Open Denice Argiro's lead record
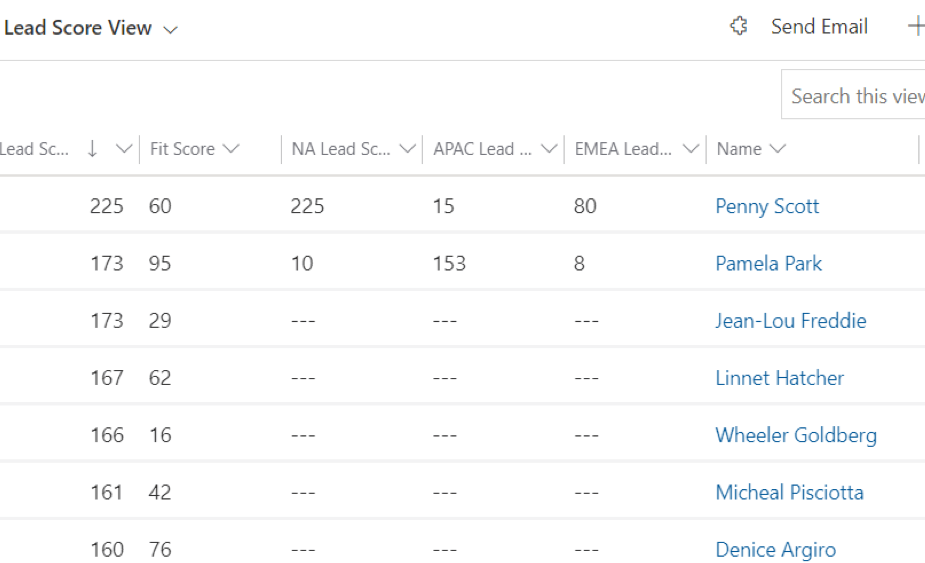The width and height of the screenshot is (925, 563). click(775, 550)
